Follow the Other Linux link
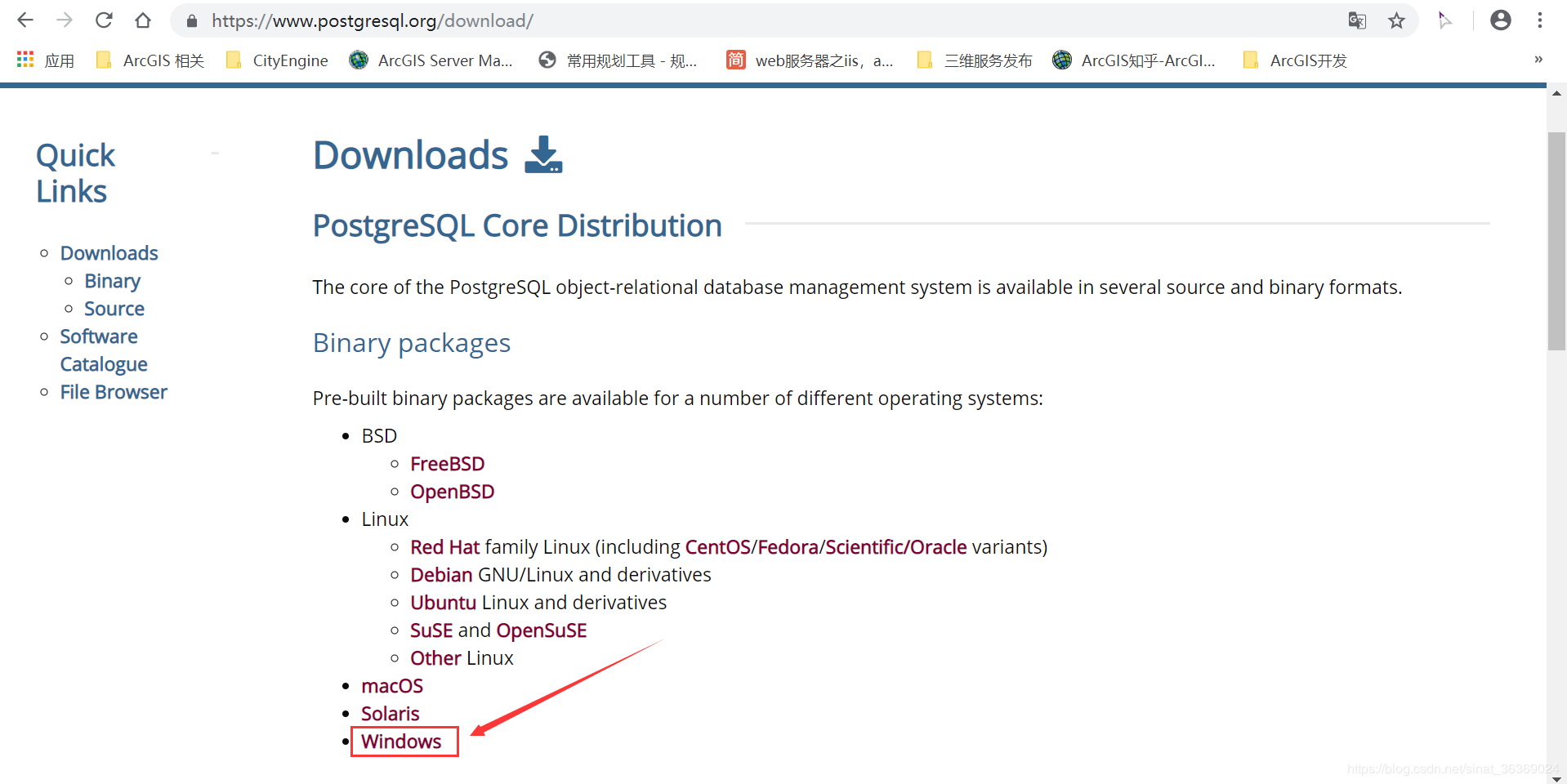This screenshot has height=784, width=1567. click(x=436, y=658)
